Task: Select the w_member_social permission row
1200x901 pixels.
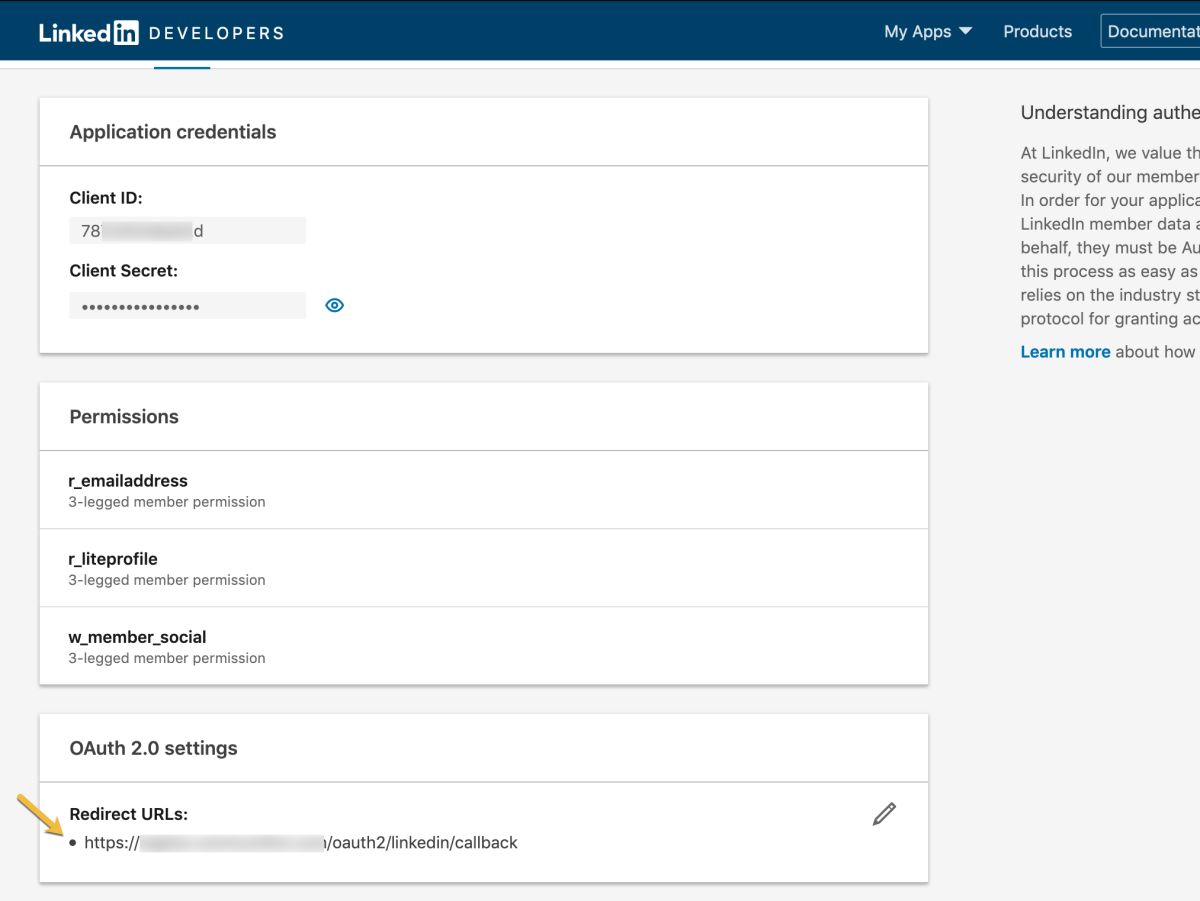Action: pyautogui.click(x=484, y=646)
